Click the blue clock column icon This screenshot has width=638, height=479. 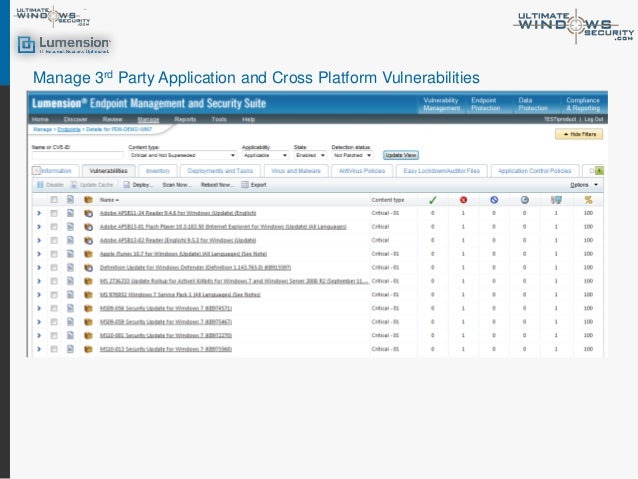click(524, 200)
